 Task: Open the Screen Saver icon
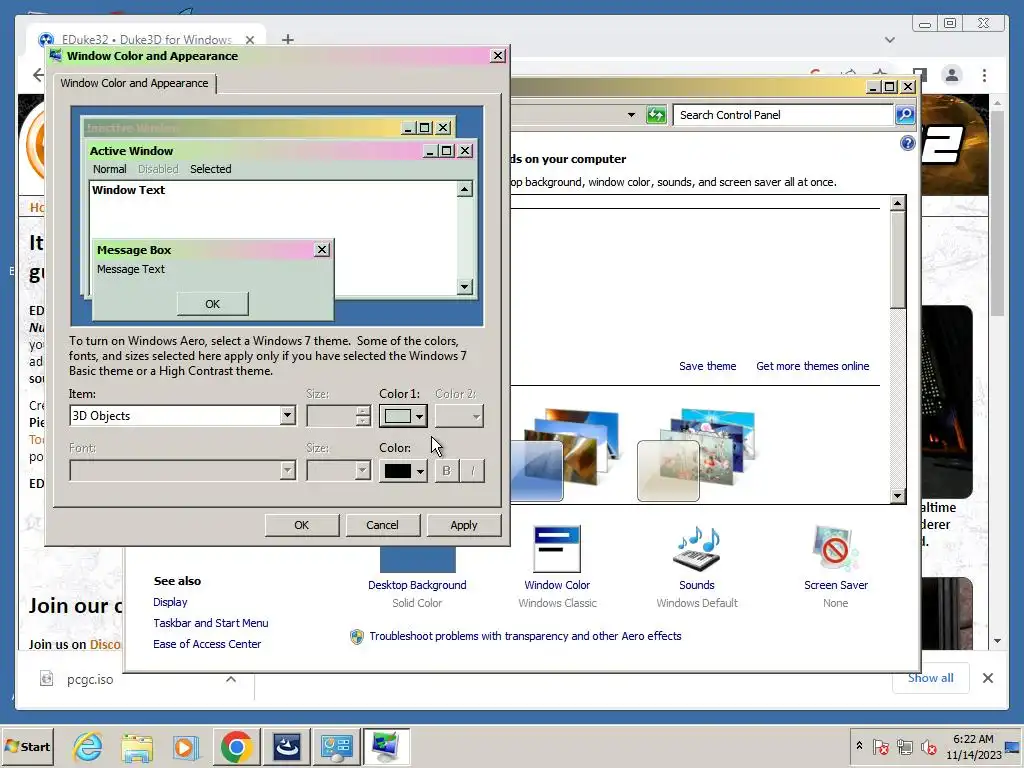(x=835, y=549)
